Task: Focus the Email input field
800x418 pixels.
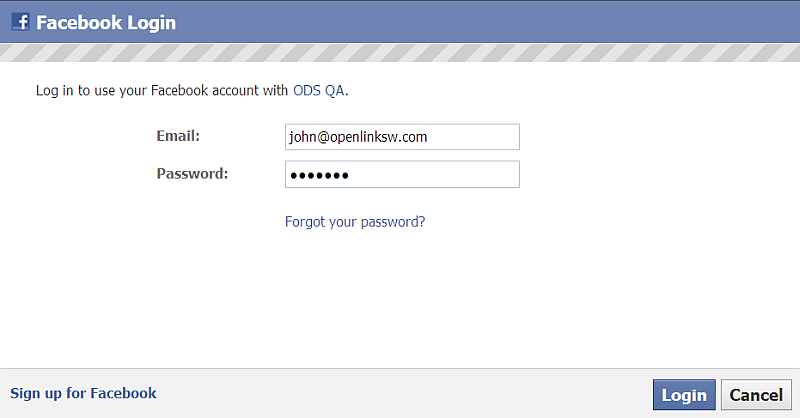Action: pos(402,137)
